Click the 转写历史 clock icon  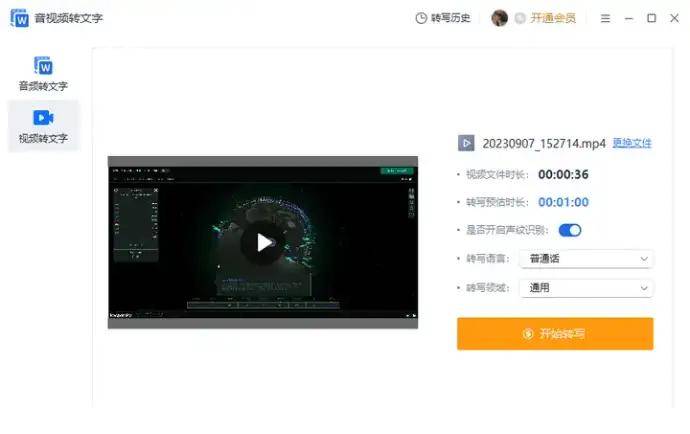tap(421, 18)
